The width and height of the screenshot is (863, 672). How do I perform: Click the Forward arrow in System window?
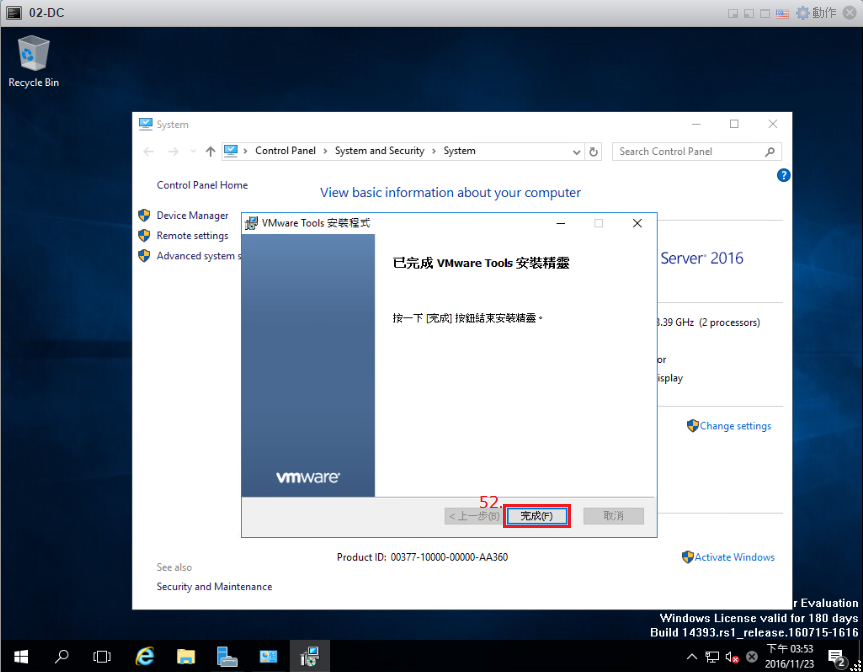click(x=173, y=151)
